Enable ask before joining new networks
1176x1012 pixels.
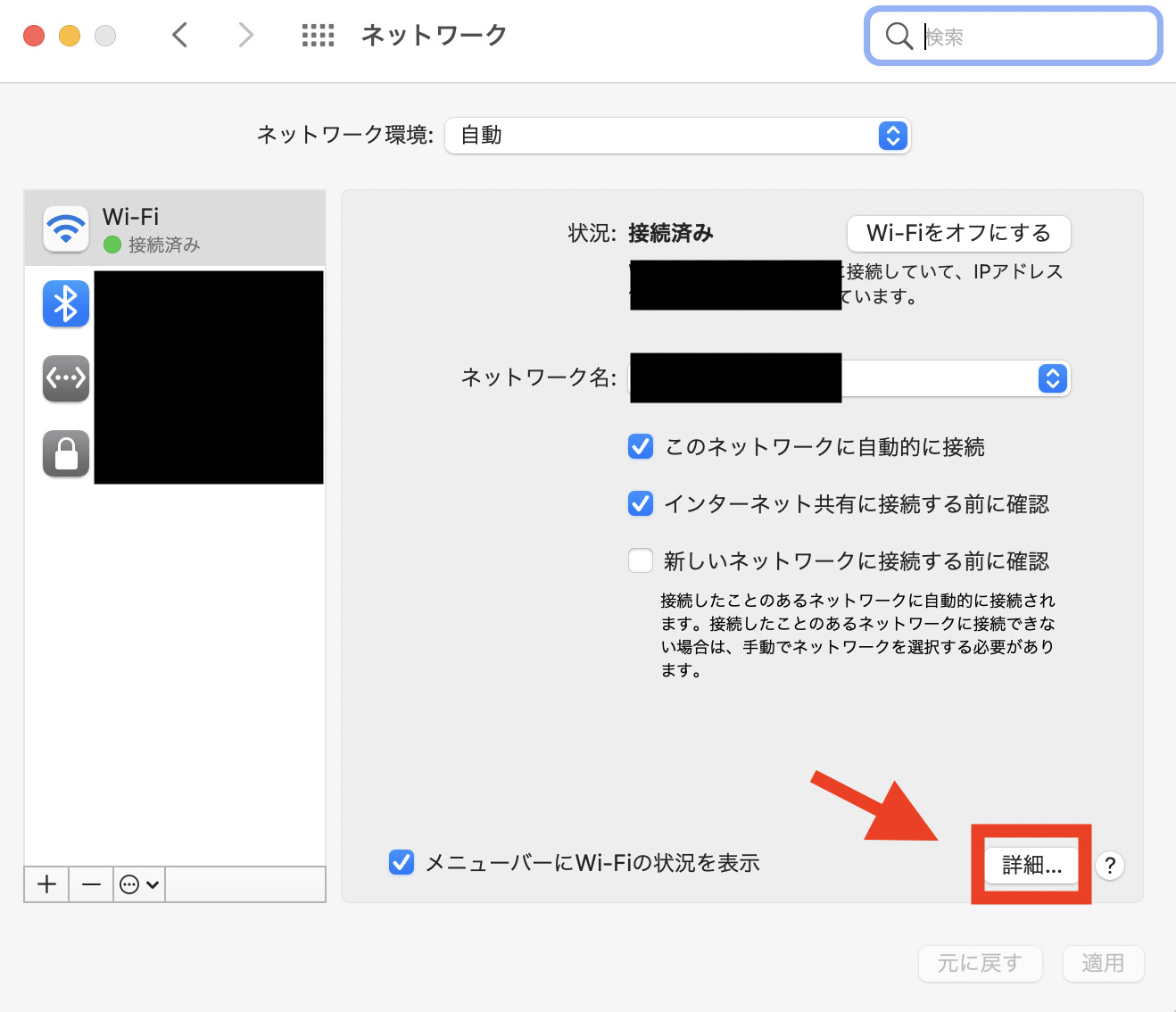click(641, 560)
